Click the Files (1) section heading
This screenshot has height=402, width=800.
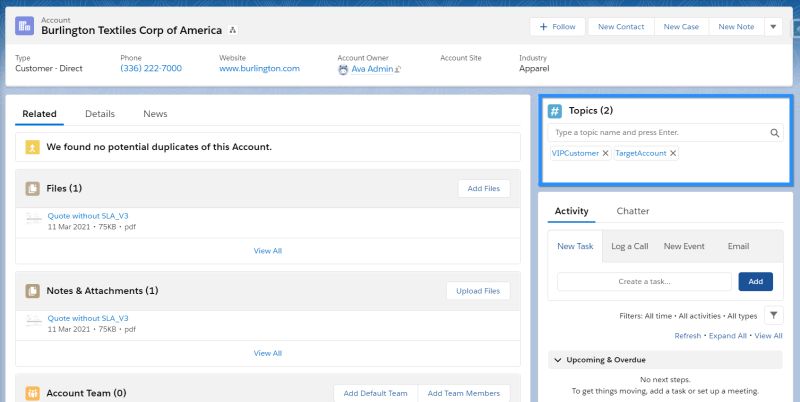click(x=64, y=189)
